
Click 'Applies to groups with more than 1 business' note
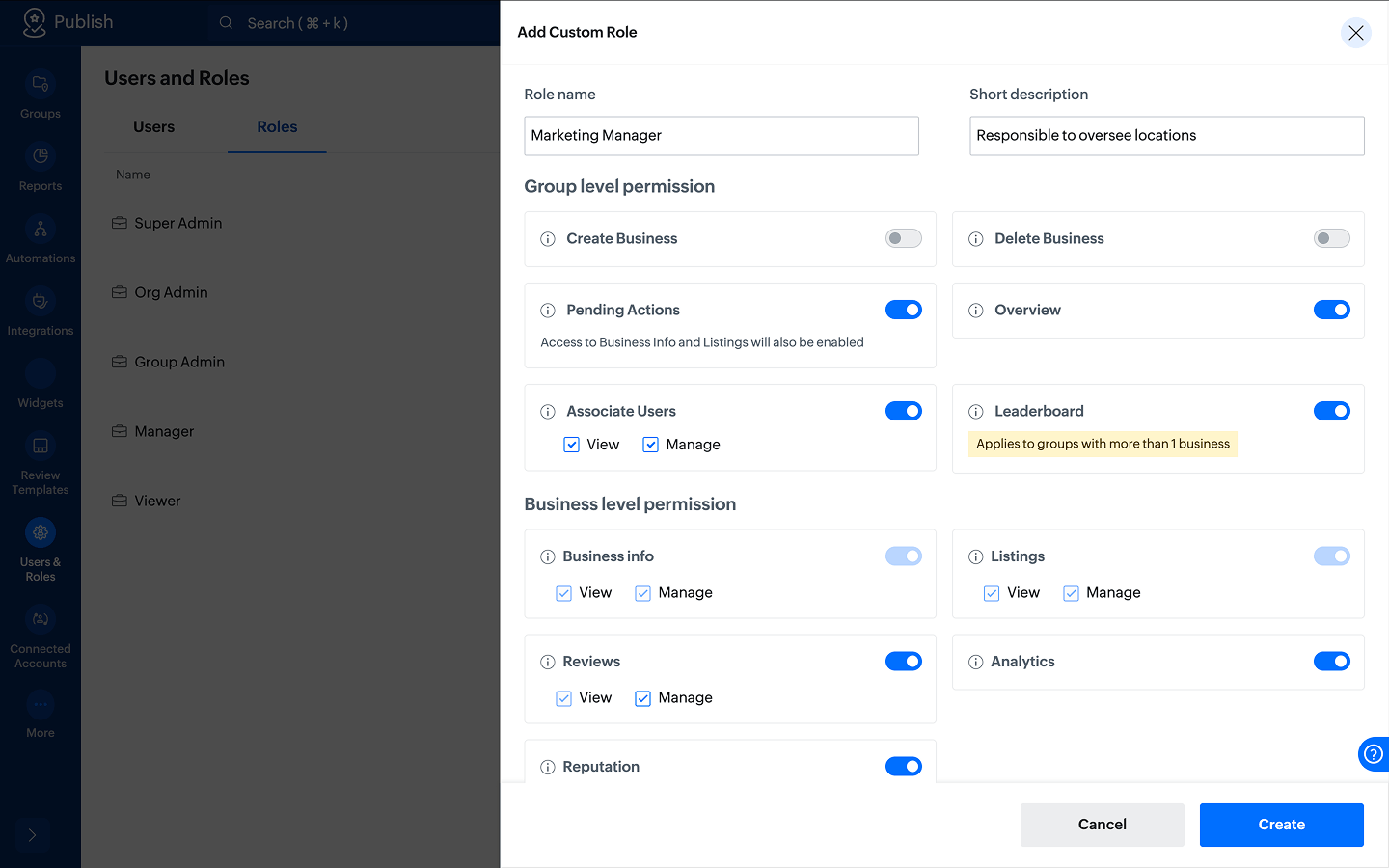point(1103,444)
